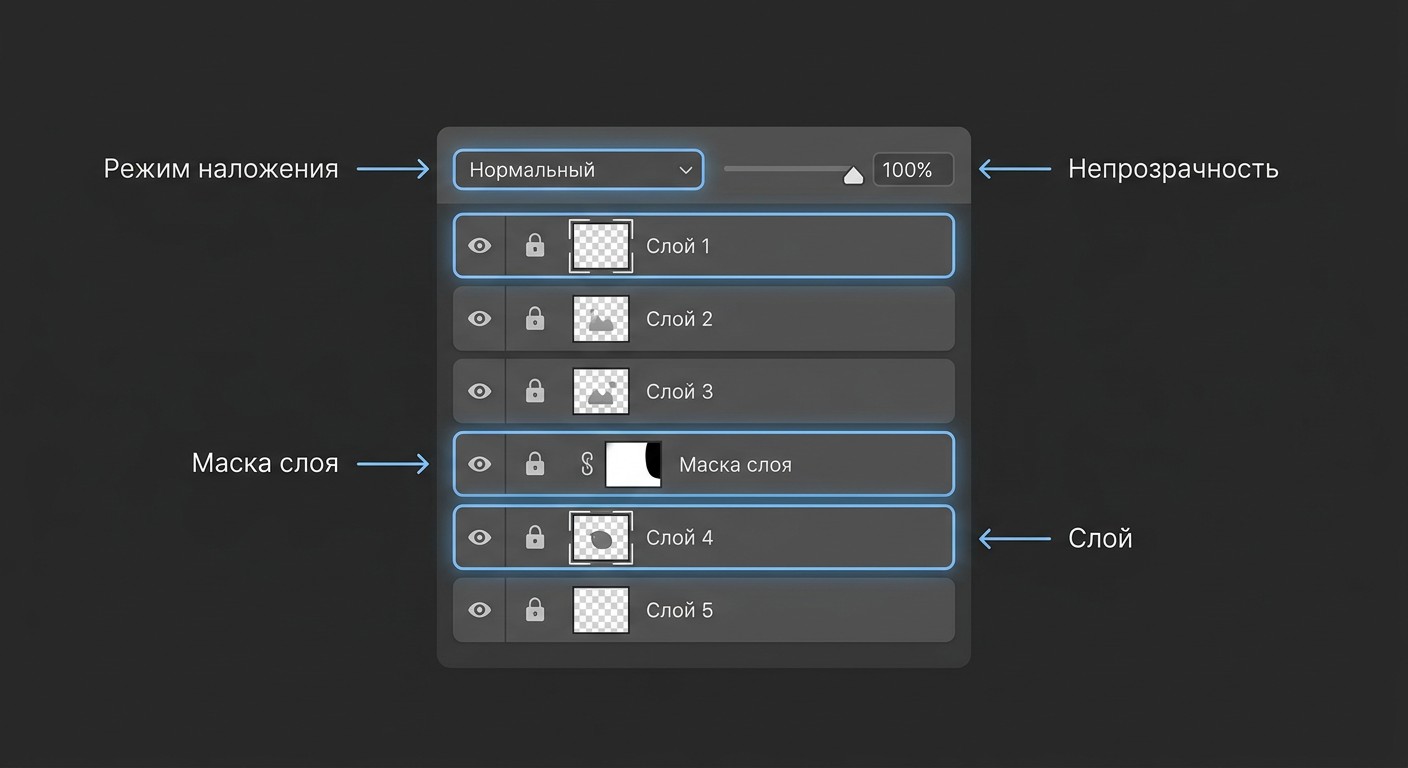Screen dimensions: 1408x768
Task: Click the lock icon on Маска слоя row
Action: (x=535, y=464)
